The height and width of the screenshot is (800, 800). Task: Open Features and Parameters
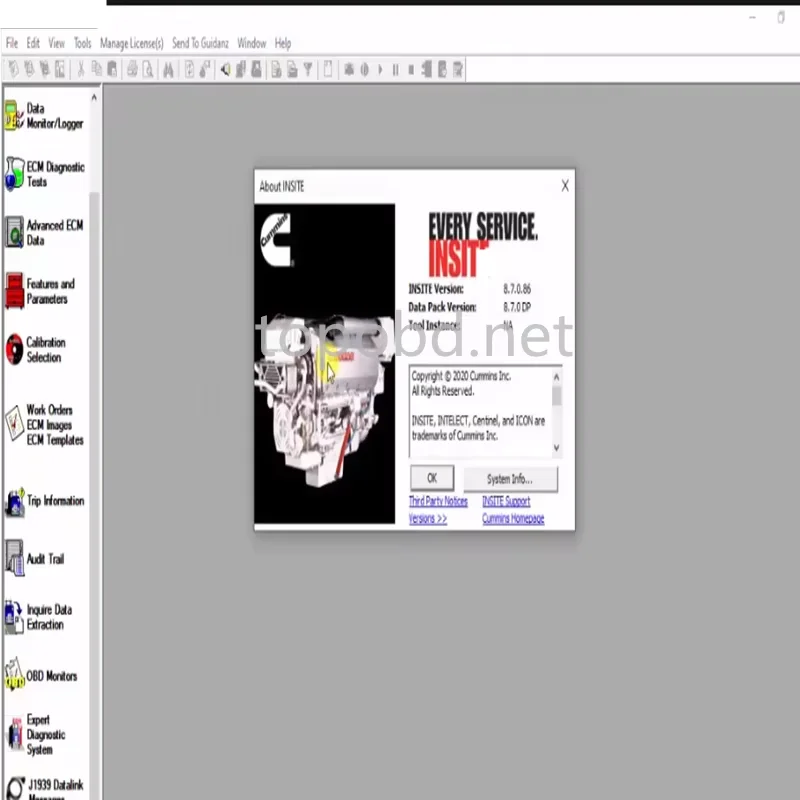(x=41, y=291)
